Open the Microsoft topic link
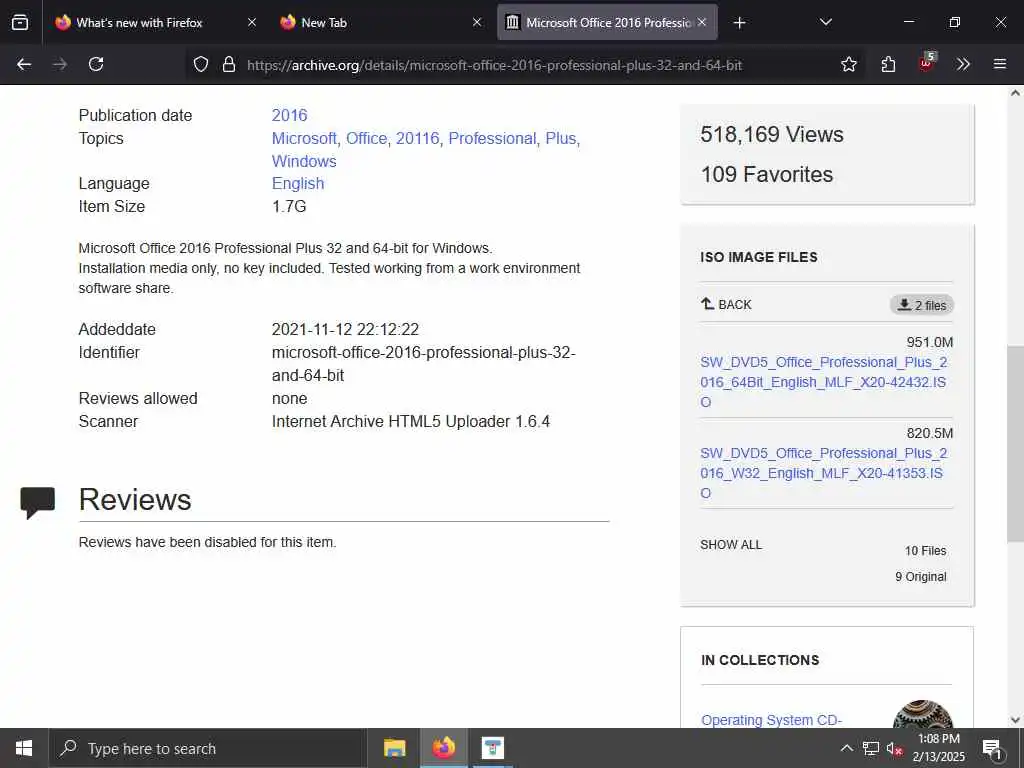This screenshot has height=768, width=1024. (304, 138)
